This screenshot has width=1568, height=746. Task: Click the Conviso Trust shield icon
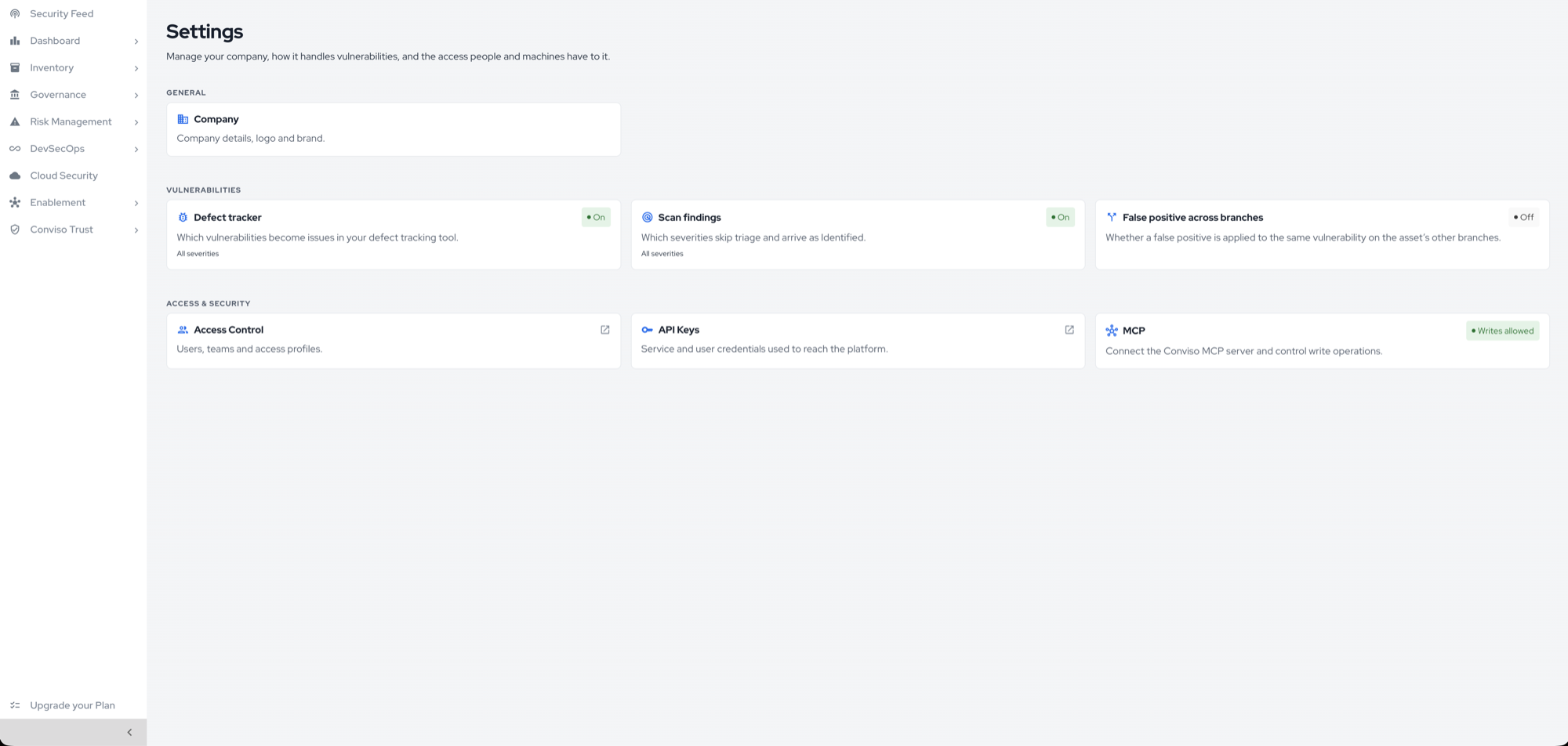(15, 230)
